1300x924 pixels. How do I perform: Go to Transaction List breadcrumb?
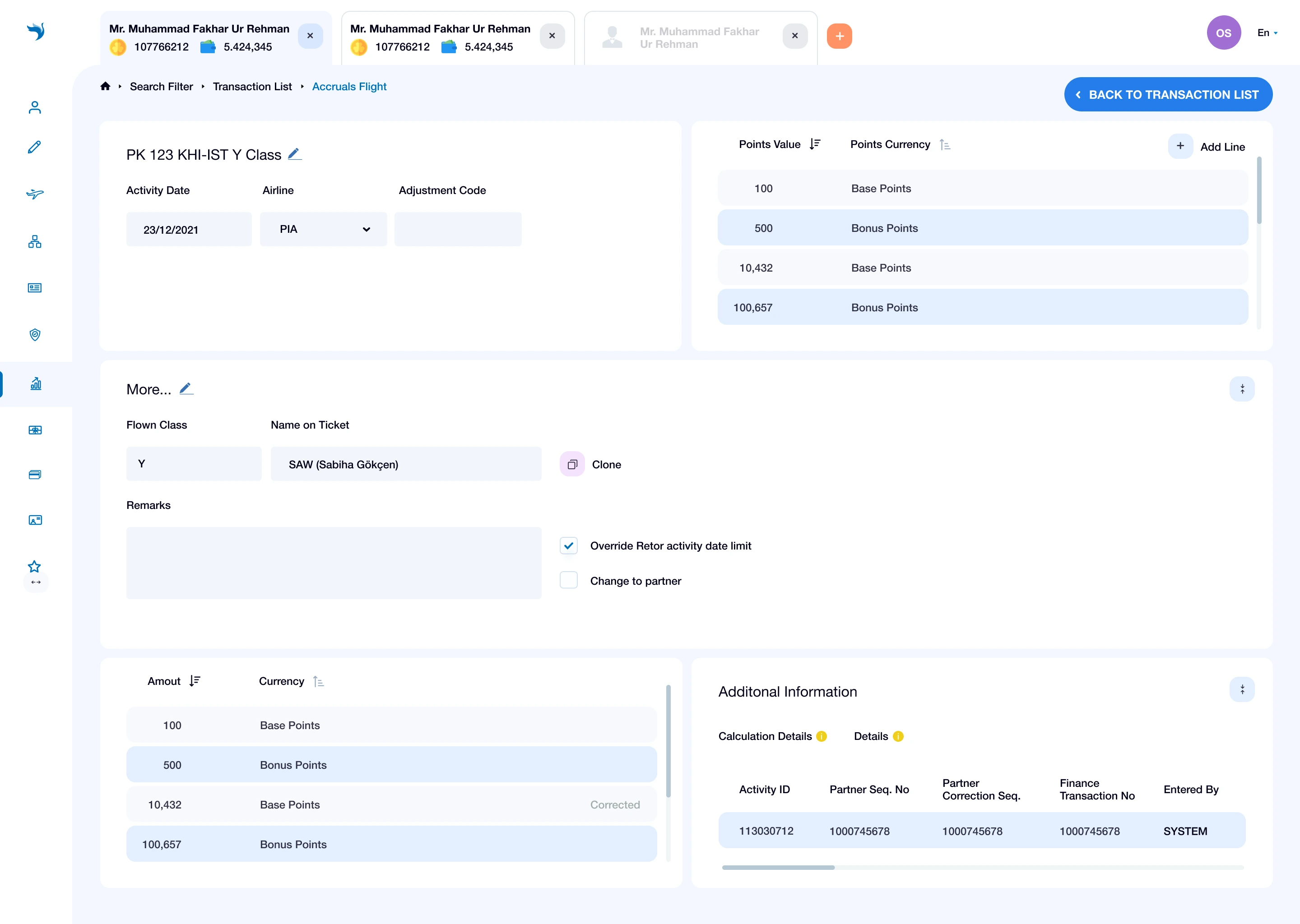252,87
